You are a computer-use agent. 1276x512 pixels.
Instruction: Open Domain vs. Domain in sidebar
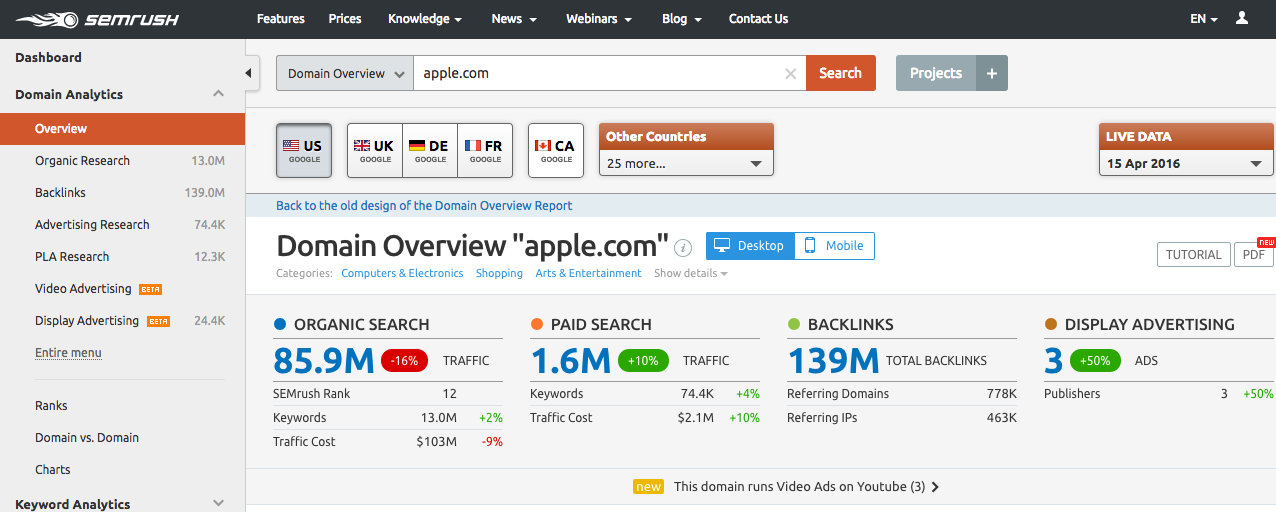point(87,438)
